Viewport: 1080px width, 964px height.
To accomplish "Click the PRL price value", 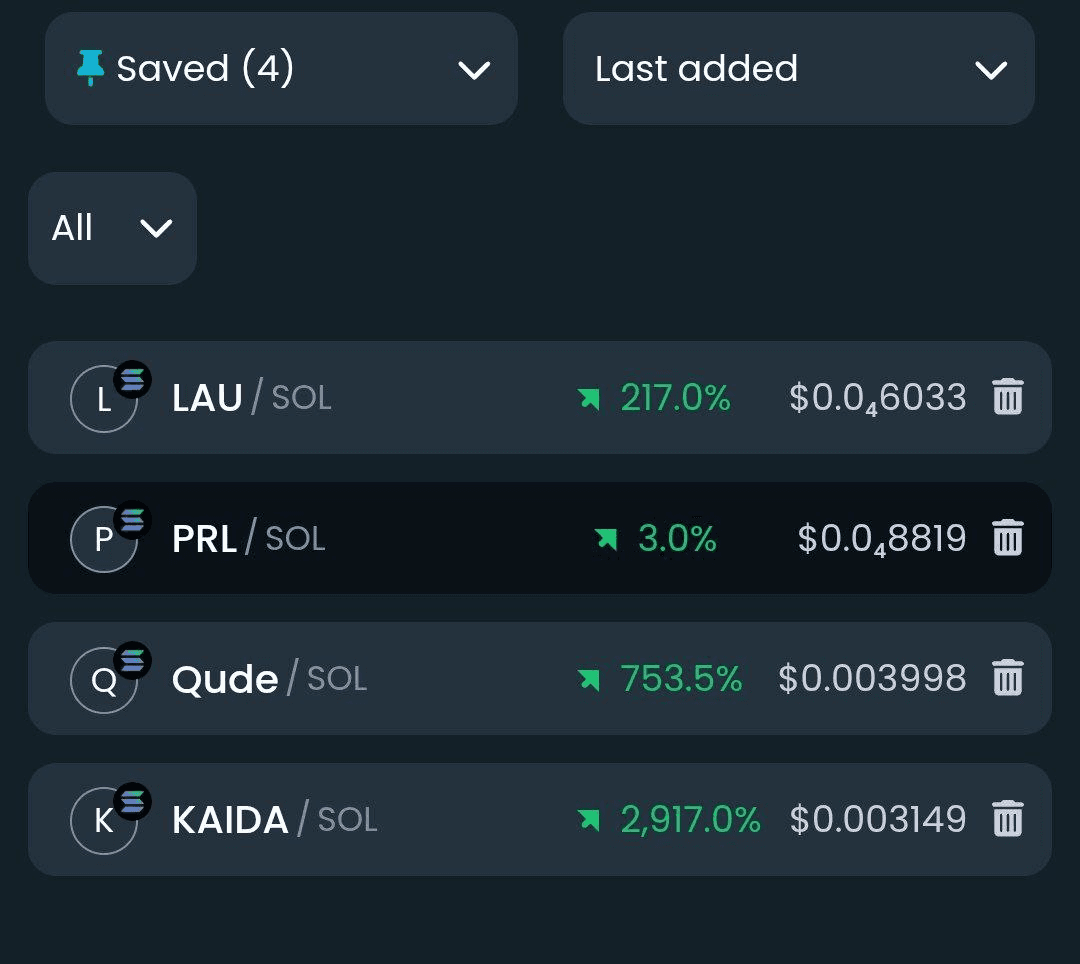I will (x=881, y=539).
